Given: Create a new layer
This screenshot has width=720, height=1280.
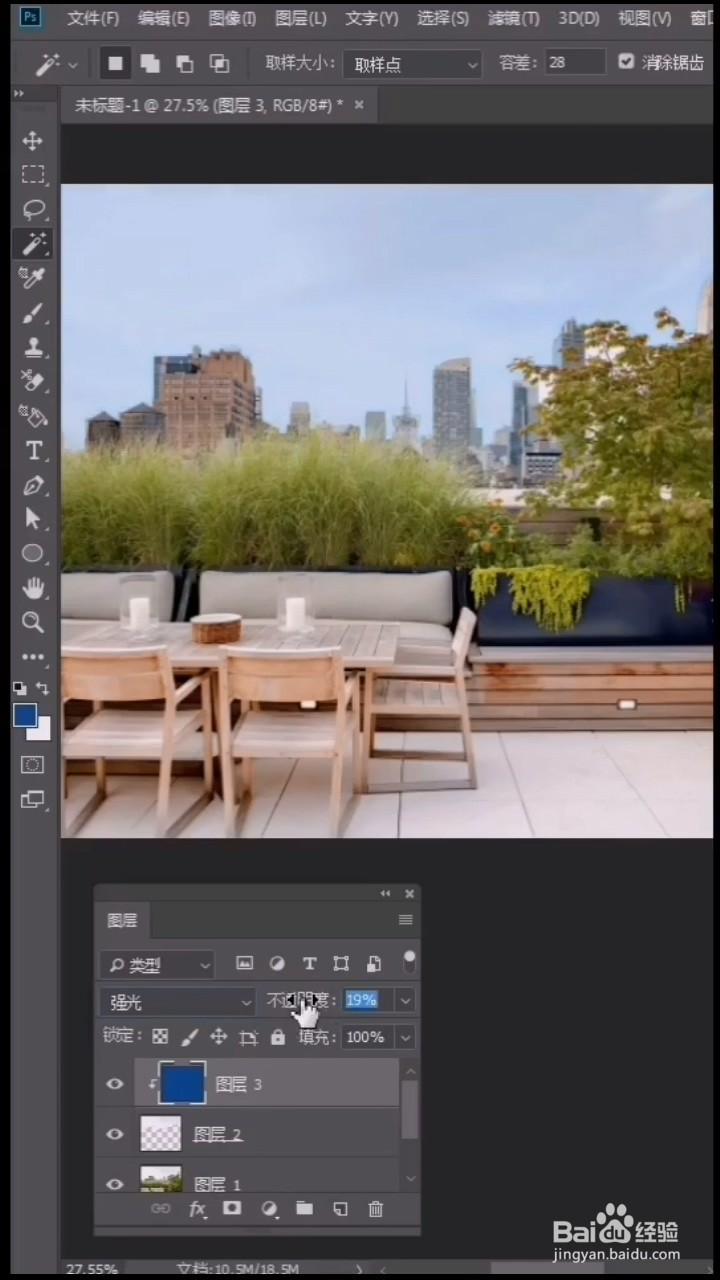Looking at the screenshot, I should coord(340,1209).
